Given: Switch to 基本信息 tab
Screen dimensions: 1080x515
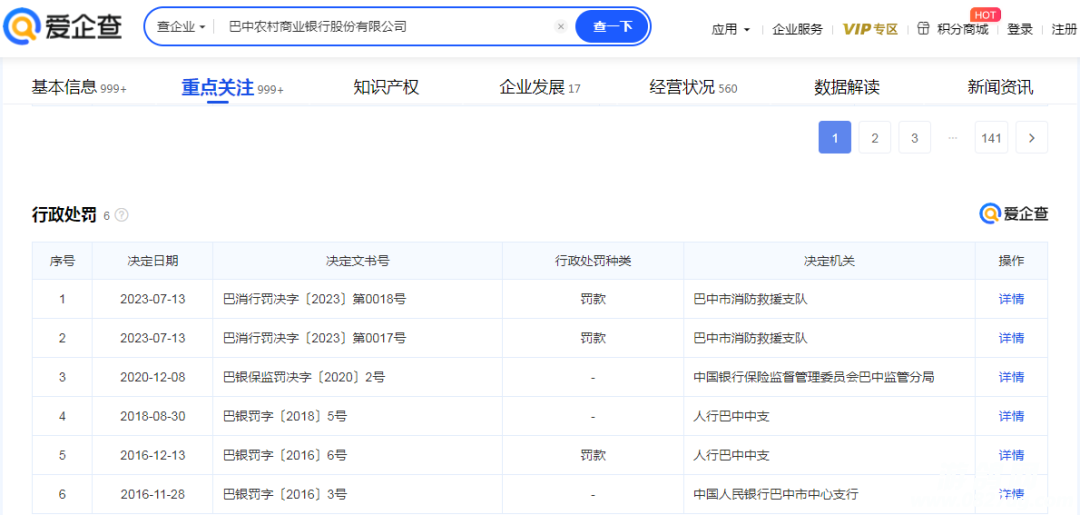Looking at the screenshot, I should pos(64,88).
